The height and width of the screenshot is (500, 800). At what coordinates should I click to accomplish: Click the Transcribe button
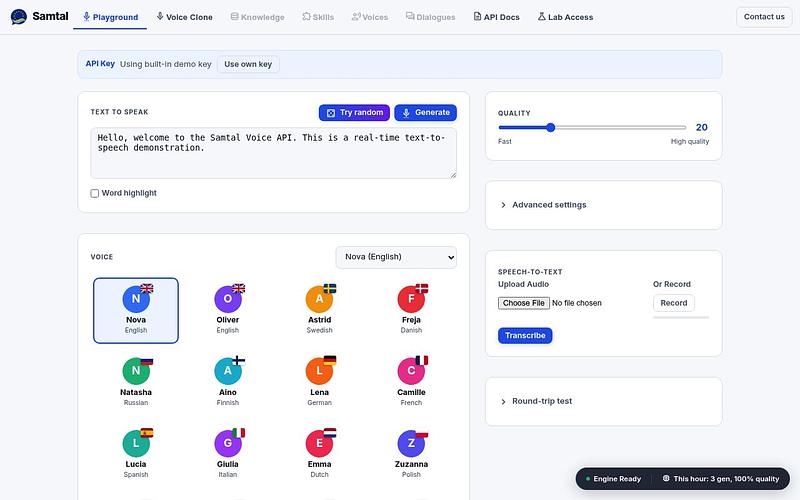(525, 336)
